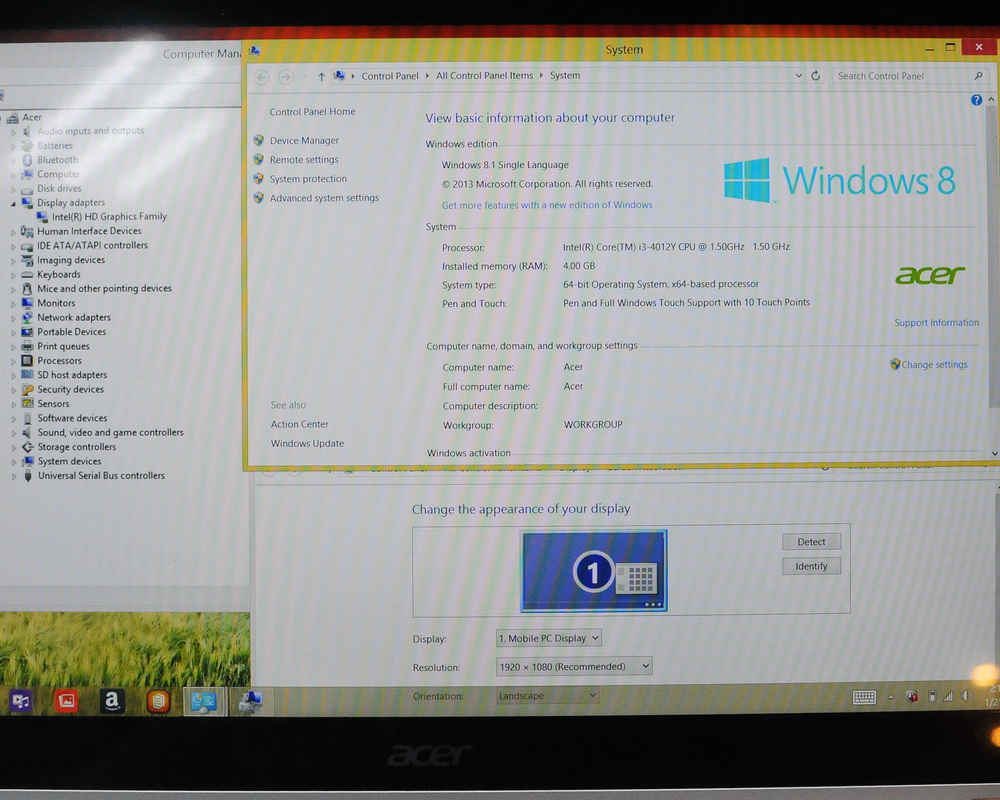Select Bluetooth in device tree
The image size is (1000, 800).
pyautogui.click(x=57, y=160)
